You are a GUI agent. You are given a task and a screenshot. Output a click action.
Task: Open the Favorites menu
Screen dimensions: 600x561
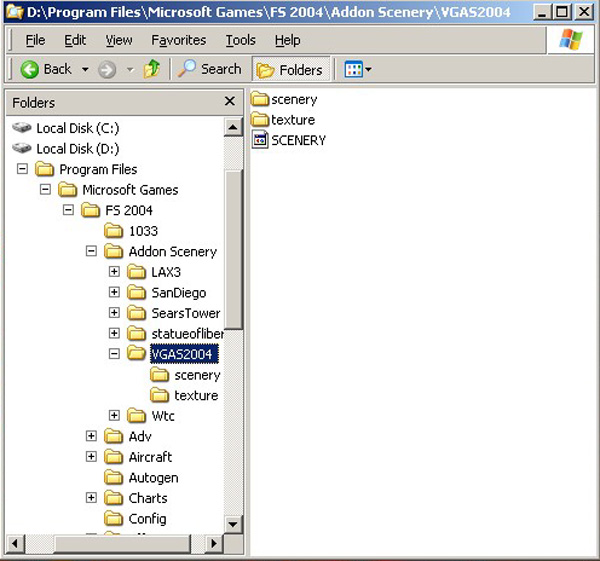pos(179,40)
